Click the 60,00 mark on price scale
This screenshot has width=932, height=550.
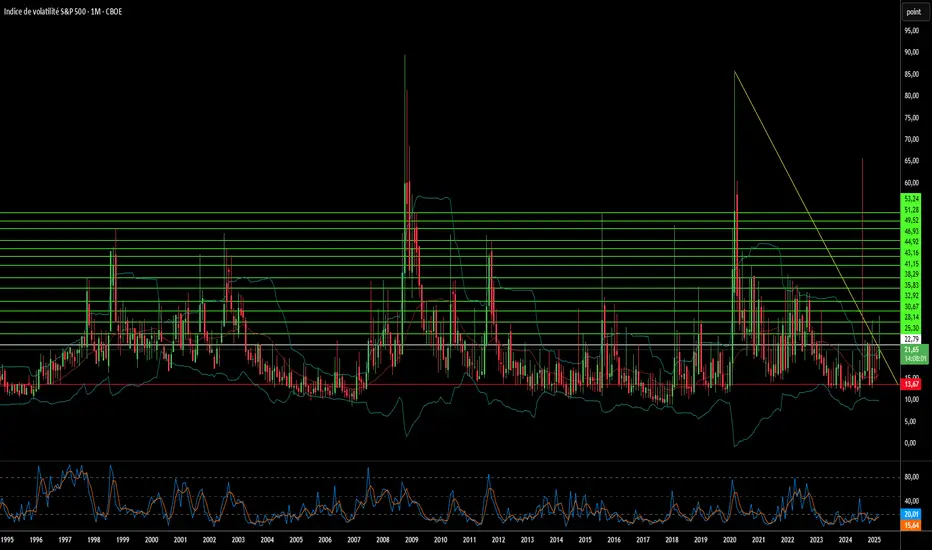pos(912,183)
